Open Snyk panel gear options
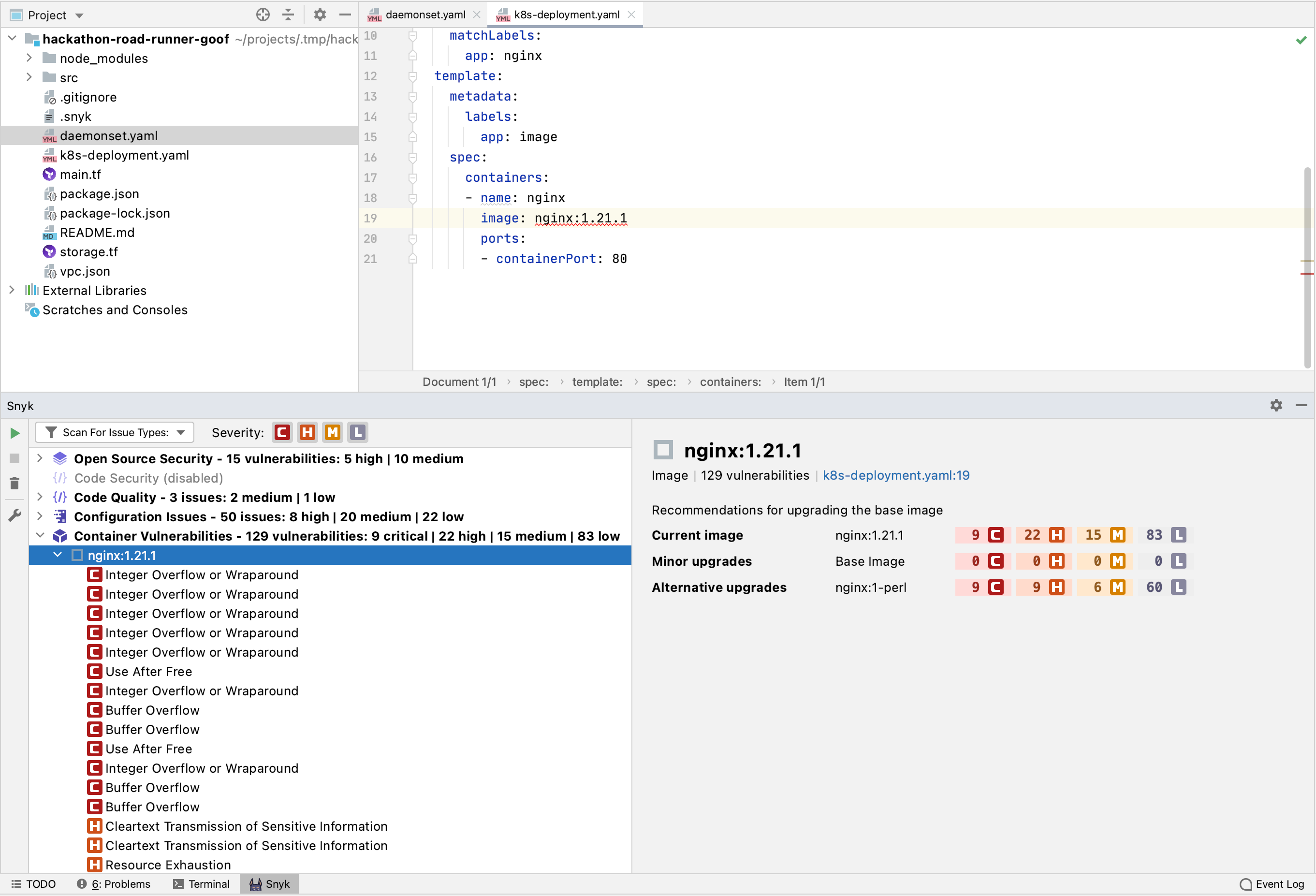 [x=1276, y=406]
